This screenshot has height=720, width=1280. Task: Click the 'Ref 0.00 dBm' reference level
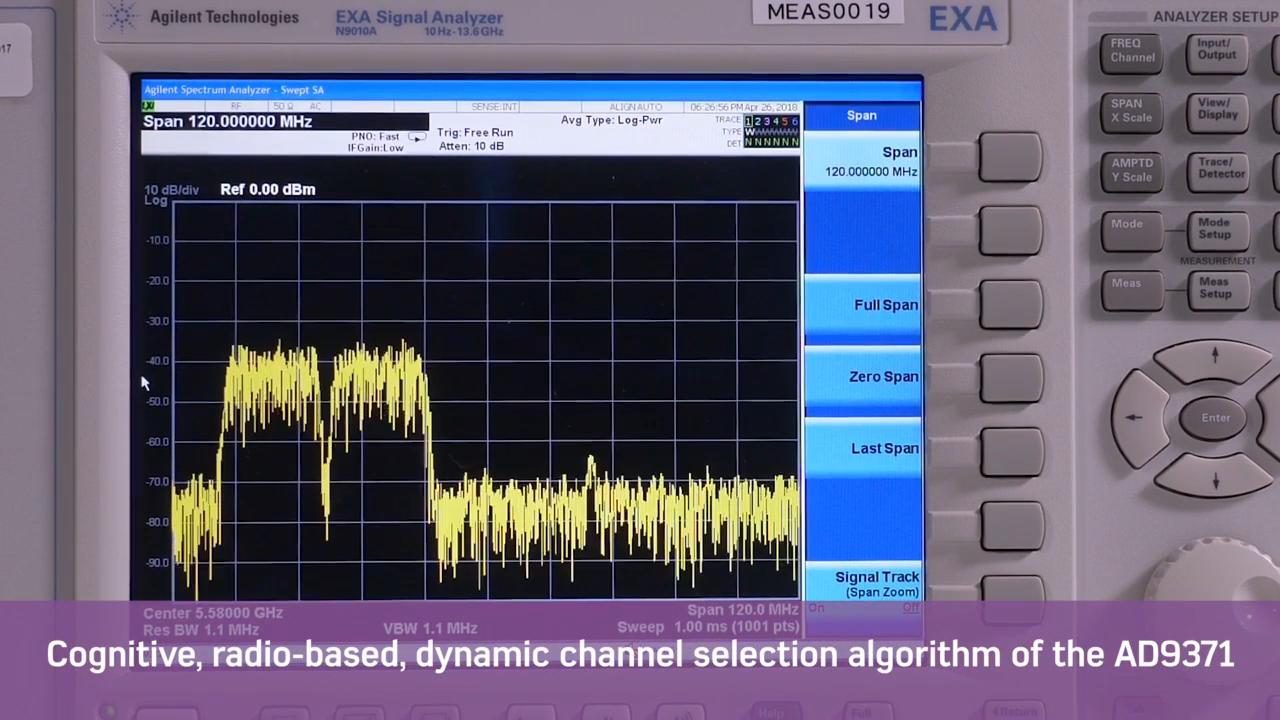coord(267,189)
